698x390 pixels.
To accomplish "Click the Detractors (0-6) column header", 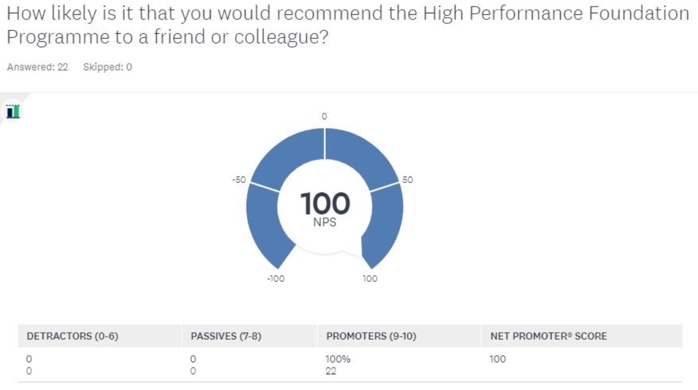I will click(73, 336).
